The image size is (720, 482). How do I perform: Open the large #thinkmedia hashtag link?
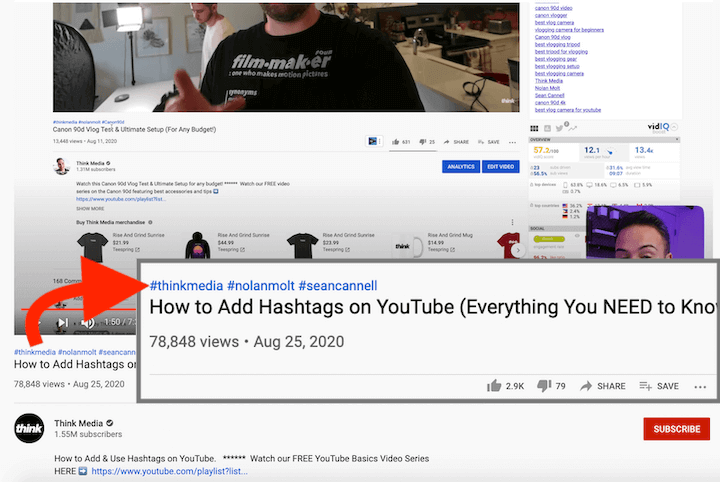pos(186,286)
